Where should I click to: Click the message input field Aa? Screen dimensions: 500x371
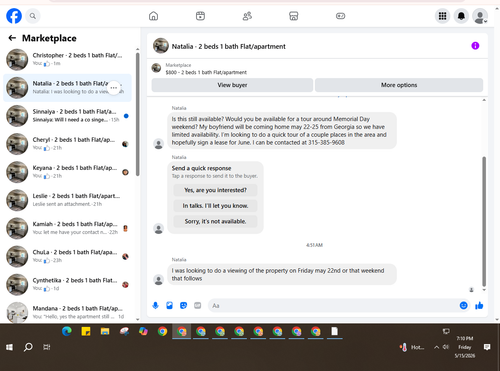click(x=333, y=305)
